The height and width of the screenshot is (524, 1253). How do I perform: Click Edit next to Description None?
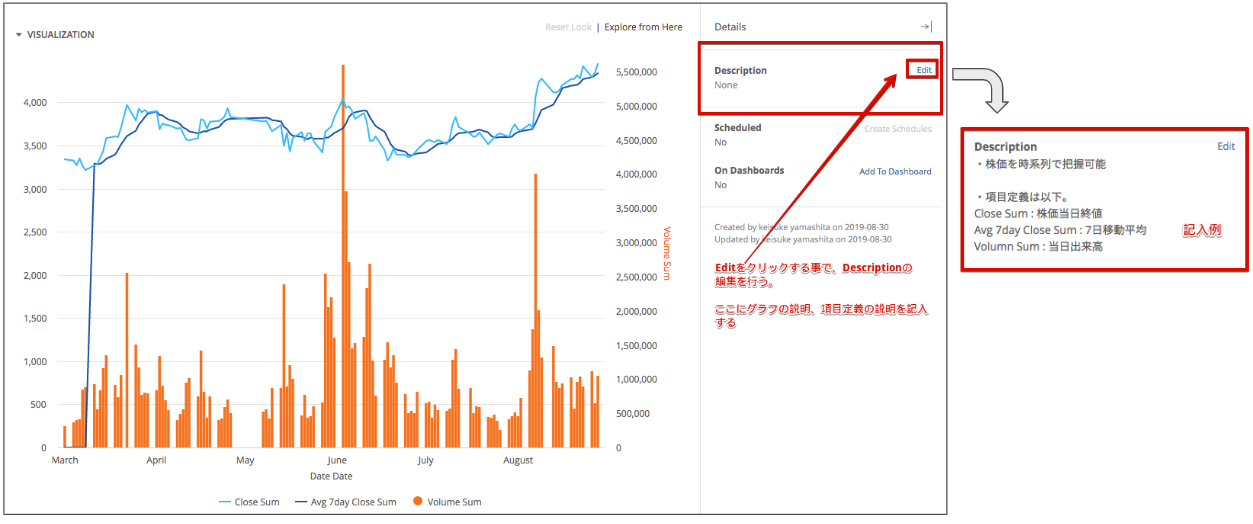[924, 70]
